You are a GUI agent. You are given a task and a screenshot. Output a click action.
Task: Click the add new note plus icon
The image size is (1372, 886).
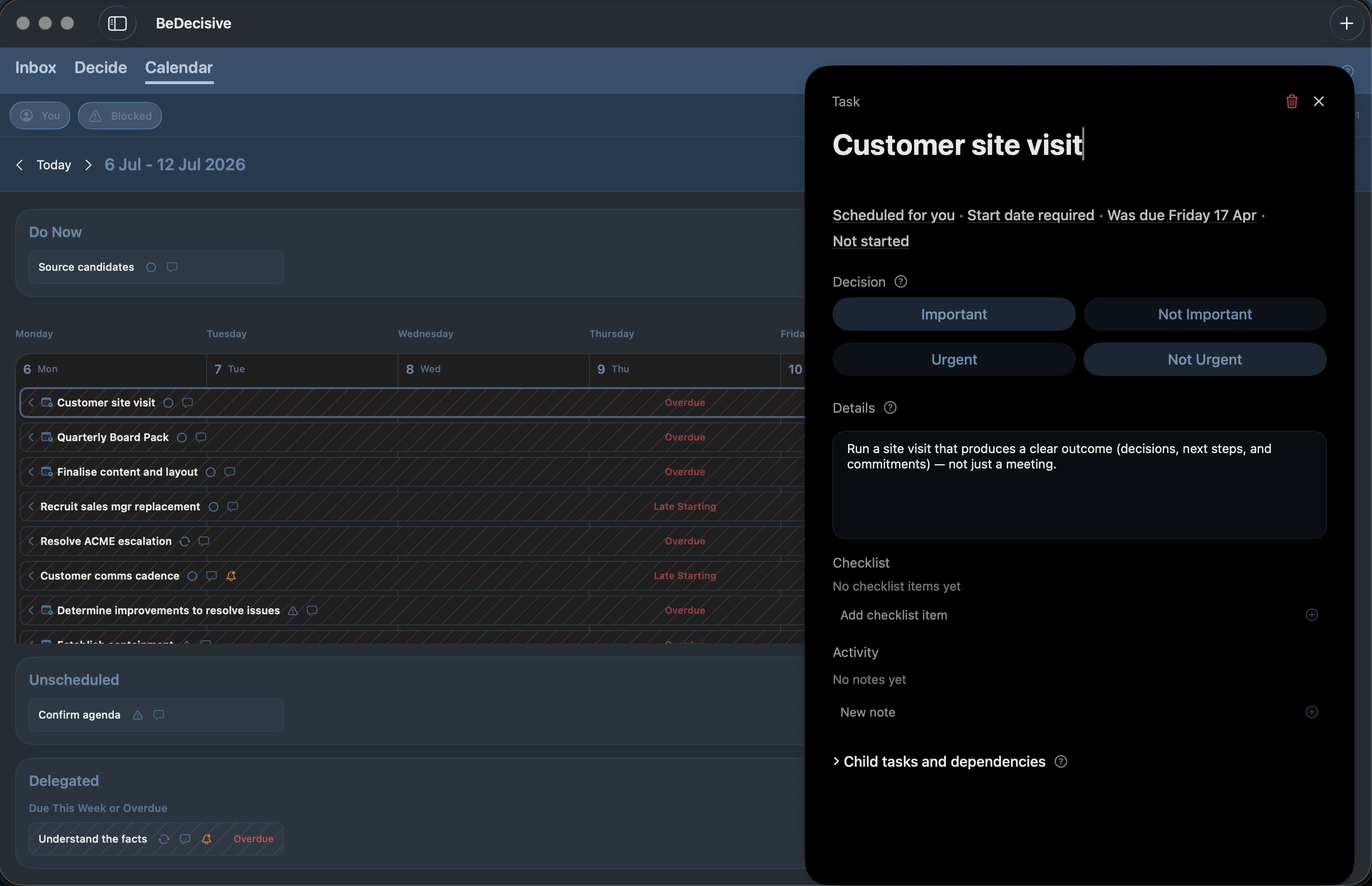(x=1311, y=712)
